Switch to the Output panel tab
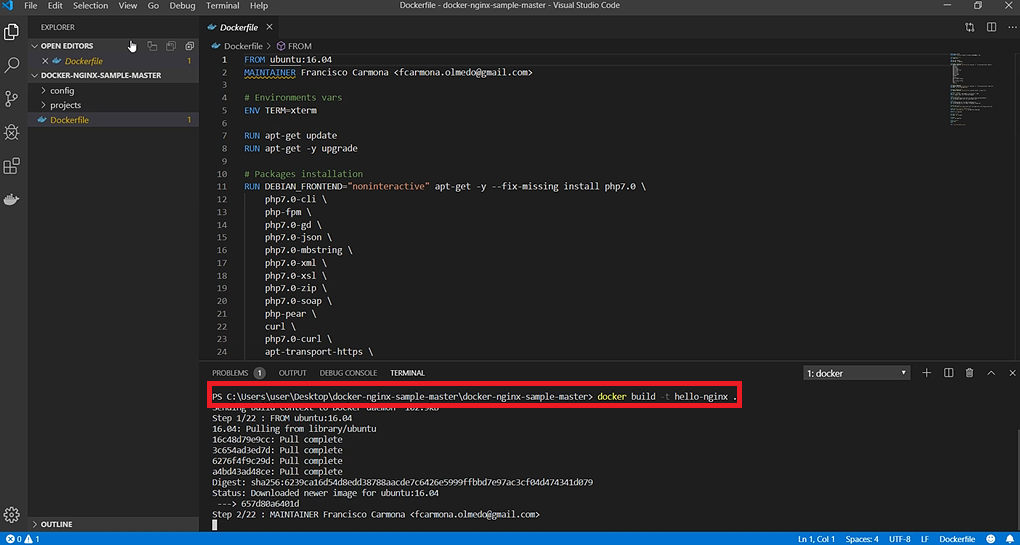The width and height of the screenshot is (1020, 546). (x=293, y=373)
